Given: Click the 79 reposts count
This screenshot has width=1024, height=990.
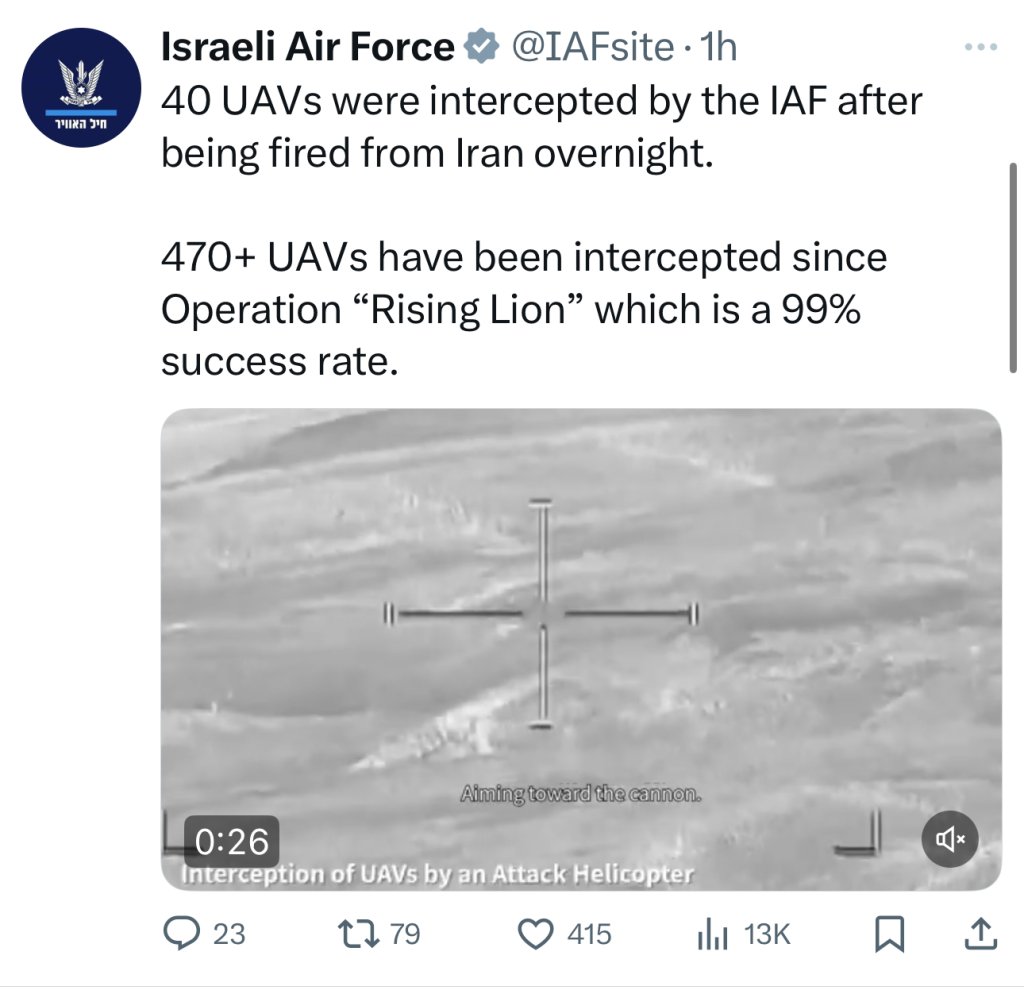Looking at the screenshot, I should pos(405,934).
